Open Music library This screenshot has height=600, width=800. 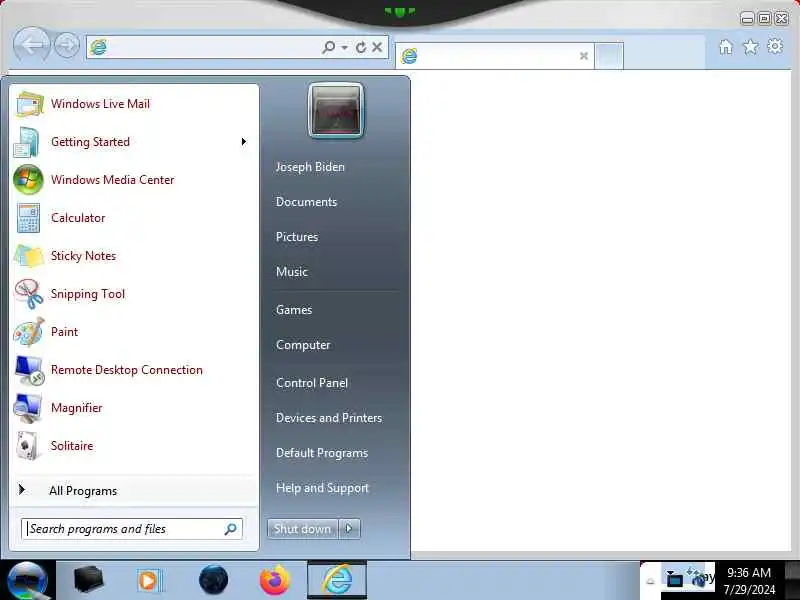(292, 272)
